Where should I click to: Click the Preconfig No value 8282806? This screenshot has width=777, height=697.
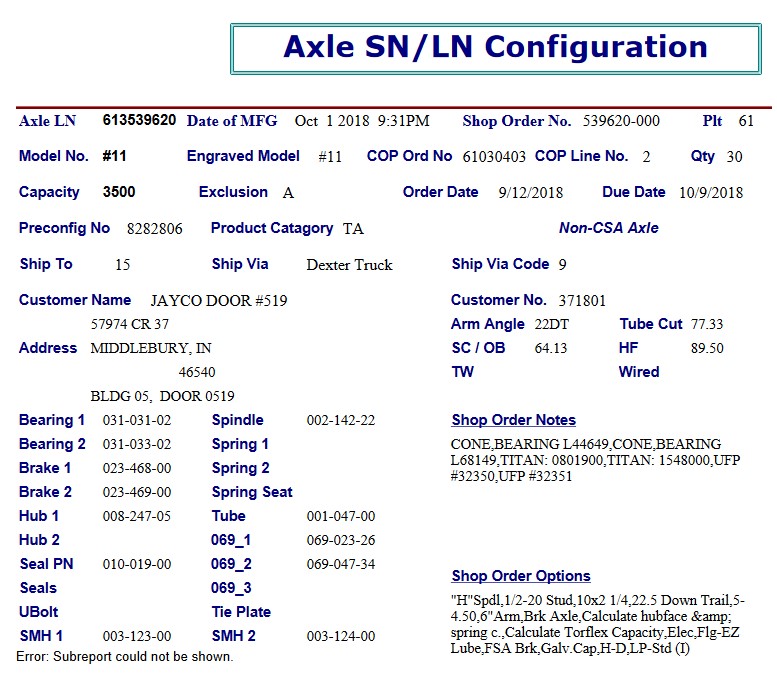(154, 229)
